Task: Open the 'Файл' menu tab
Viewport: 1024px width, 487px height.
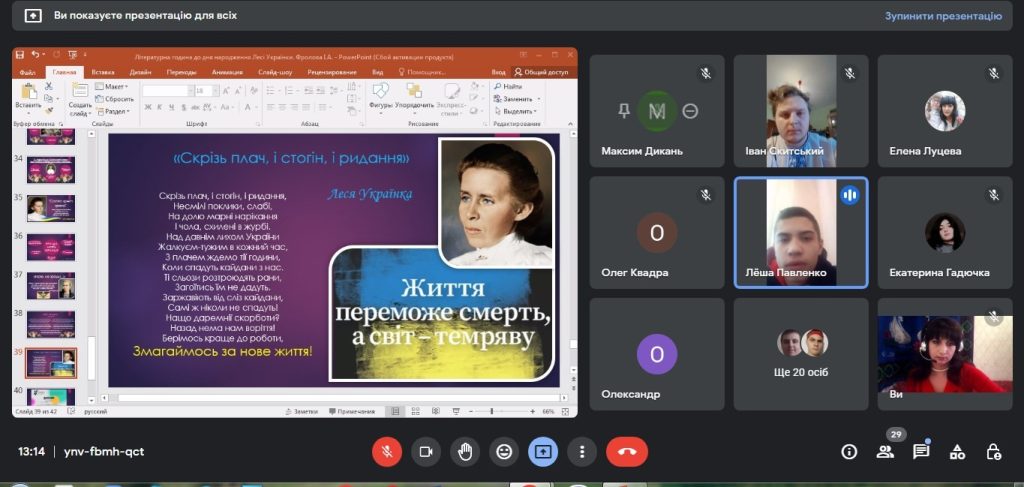Action: 27,72
